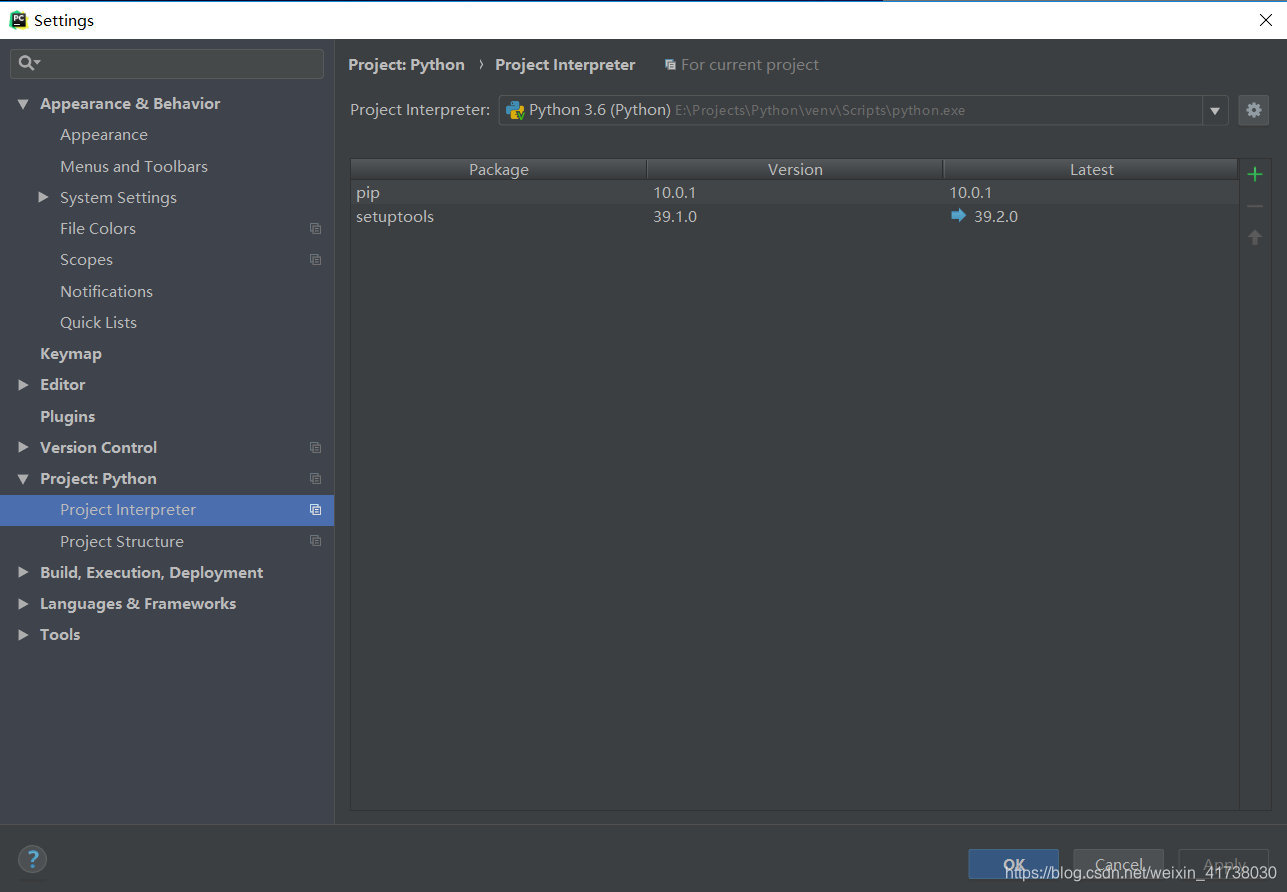Click the green plus install package icon

click(1255, 175)
